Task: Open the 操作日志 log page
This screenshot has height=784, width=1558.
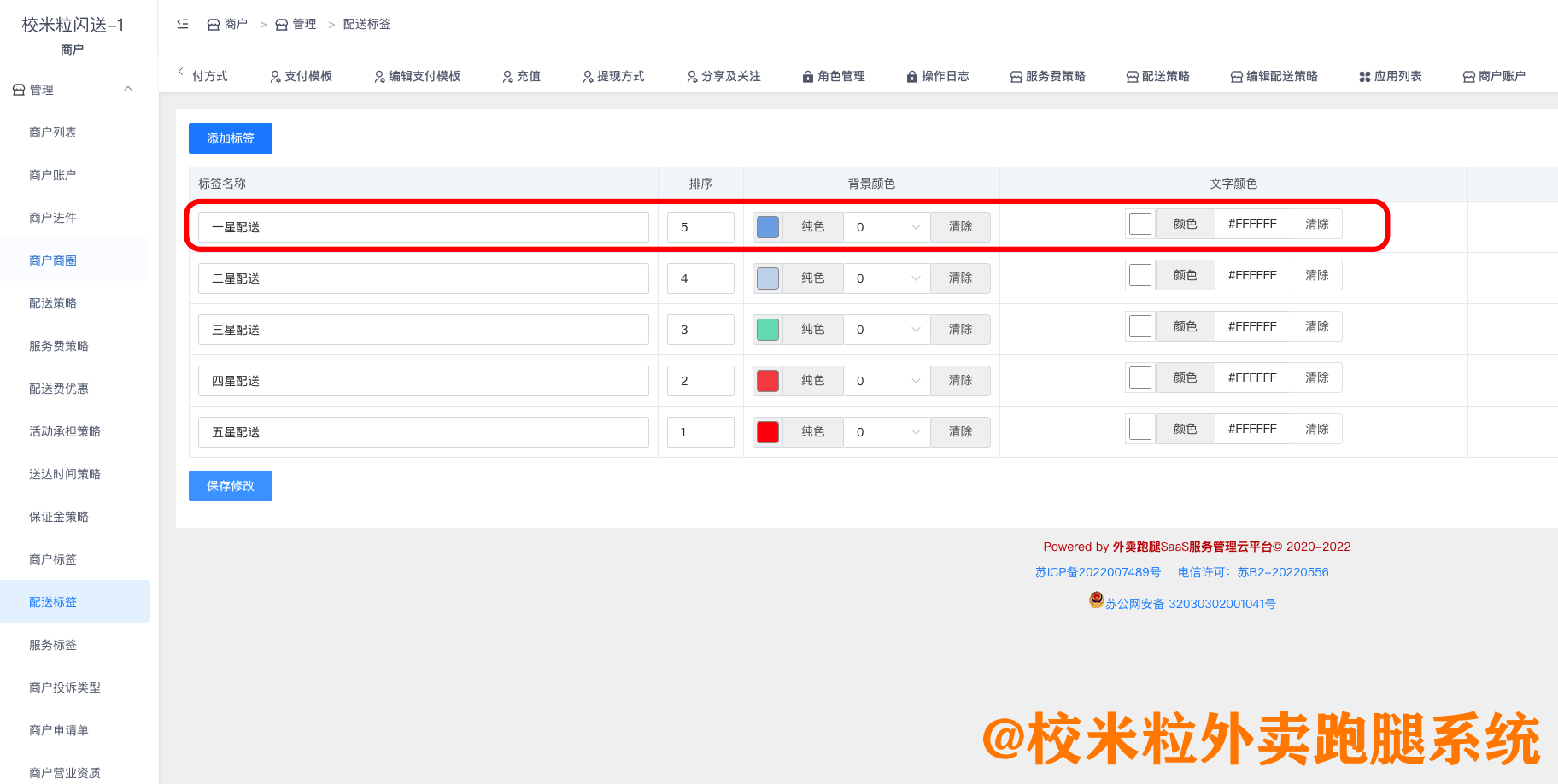Action: point(938,76)
